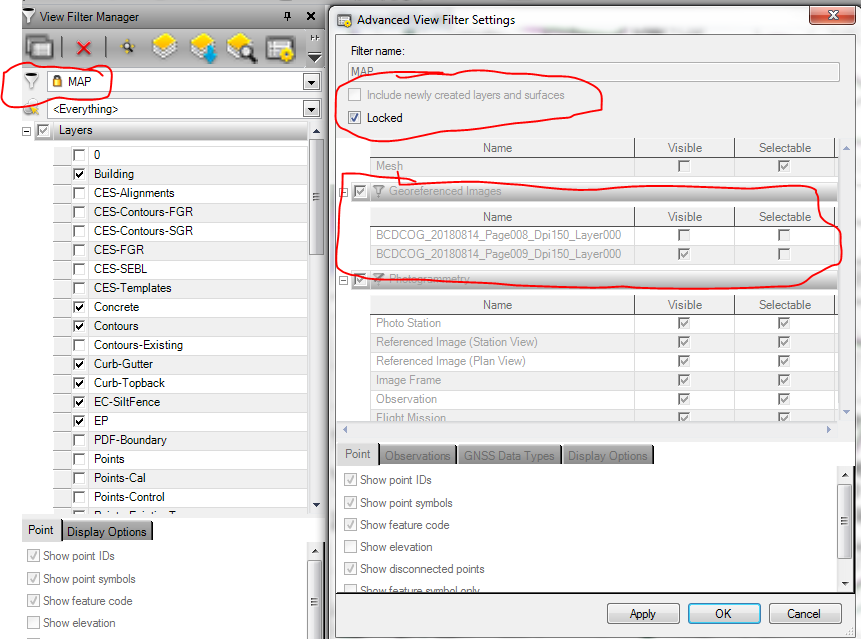Switch to the GNSS Data Types tab
Viewport: 861px width, 639px height.
point(509,455)
